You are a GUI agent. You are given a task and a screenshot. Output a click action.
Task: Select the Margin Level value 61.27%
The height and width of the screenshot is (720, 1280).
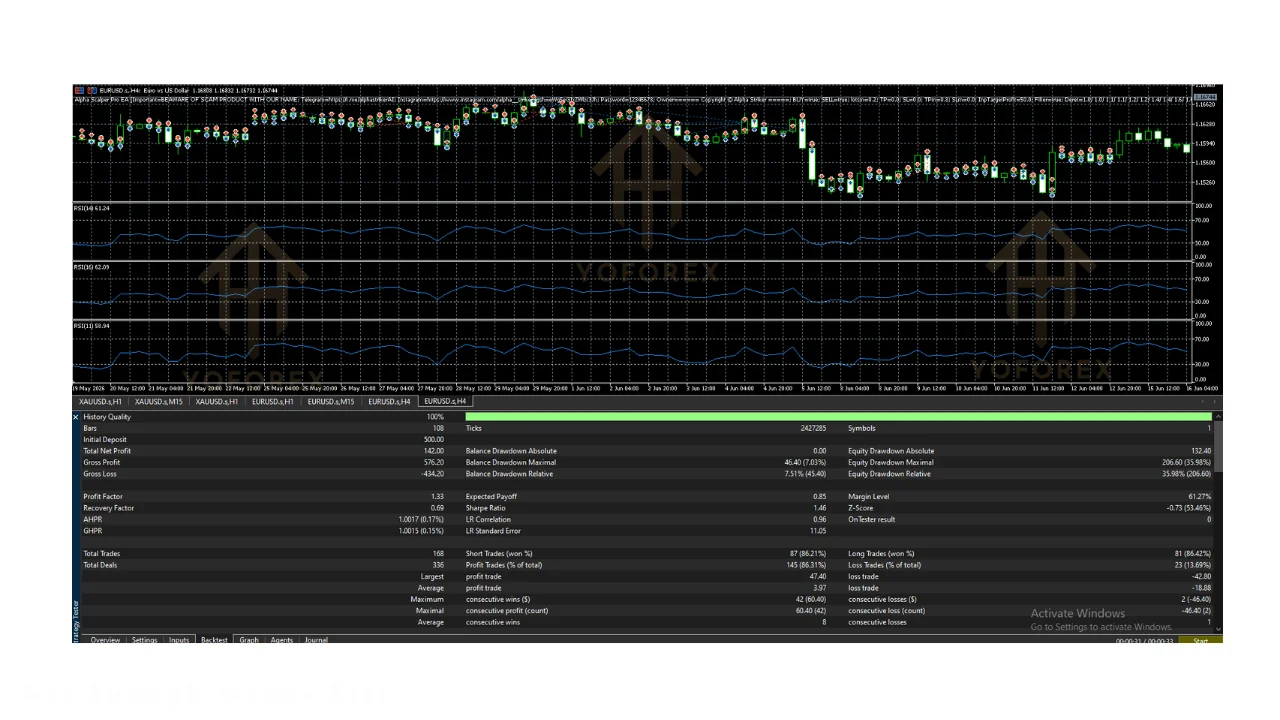point(1199,497)
